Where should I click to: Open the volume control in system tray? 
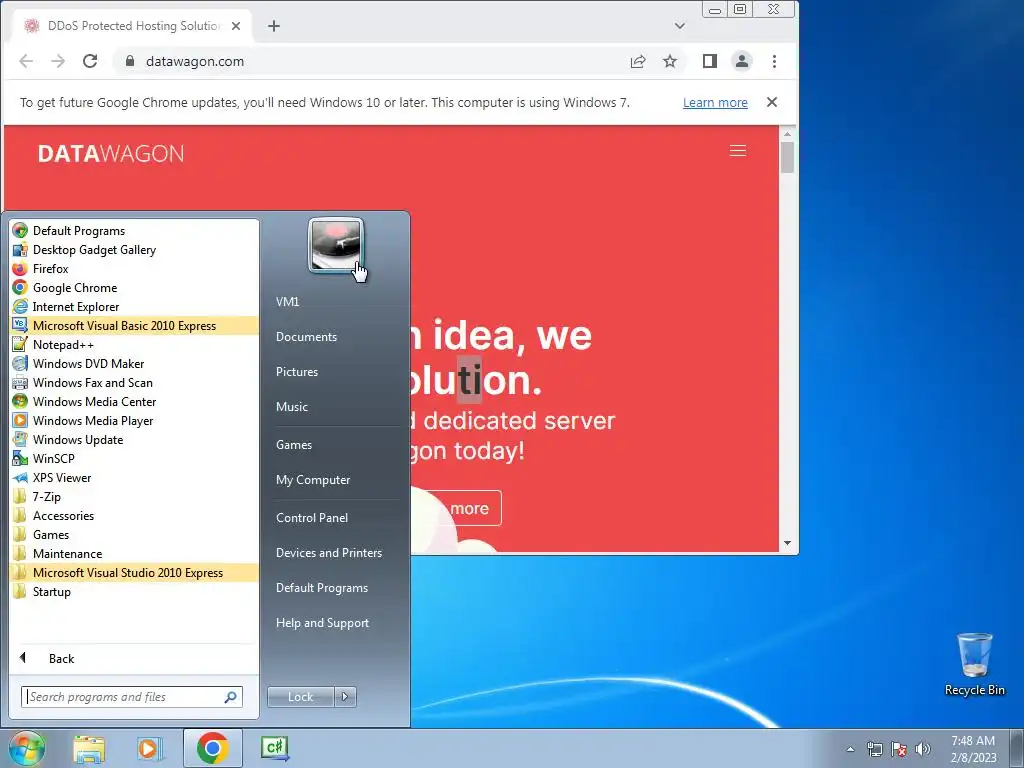tap(922, 748)
